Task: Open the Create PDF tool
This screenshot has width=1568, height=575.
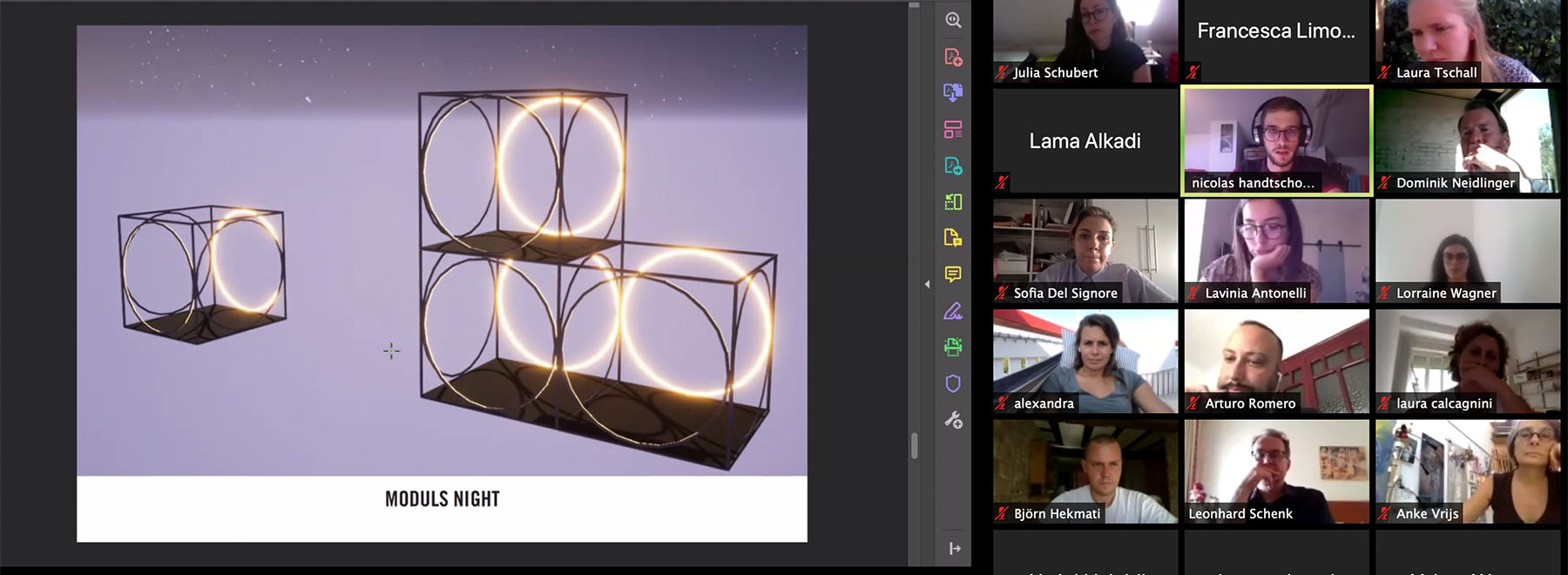Action: tap(953, 57)
